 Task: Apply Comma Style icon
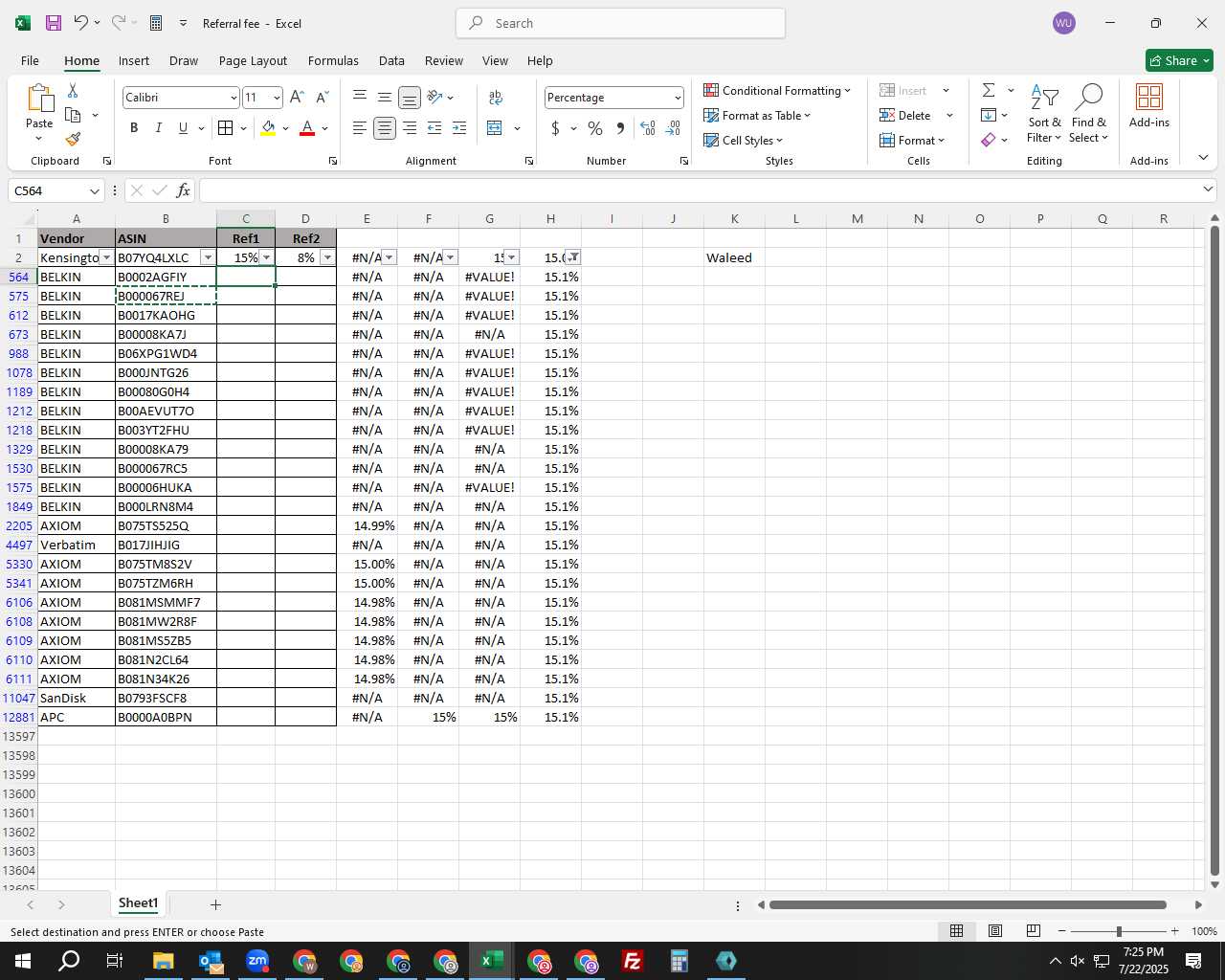click(621, 127)
